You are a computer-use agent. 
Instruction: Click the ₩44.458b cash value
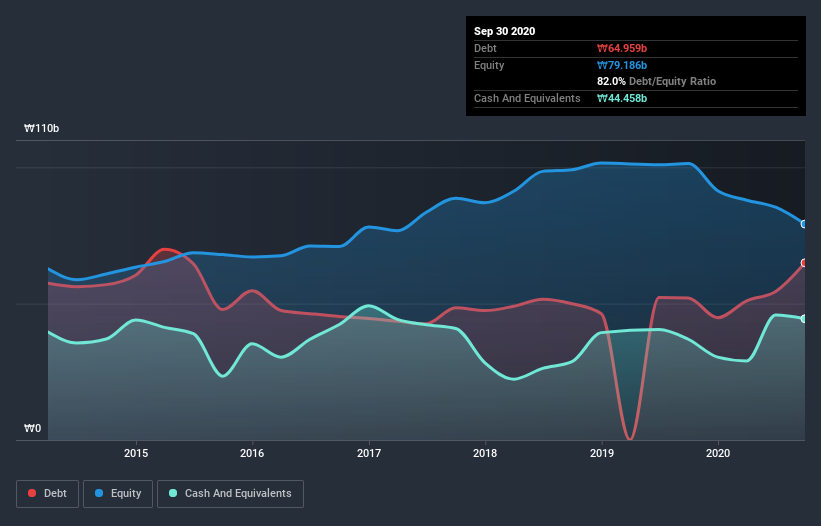tap(622, 98)
